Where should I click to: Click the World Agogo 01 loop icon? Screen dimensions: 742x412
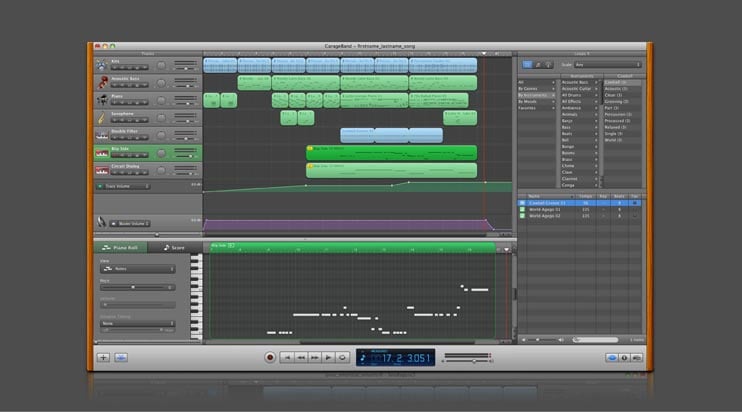pyautogui.click(x=522, y=209)
